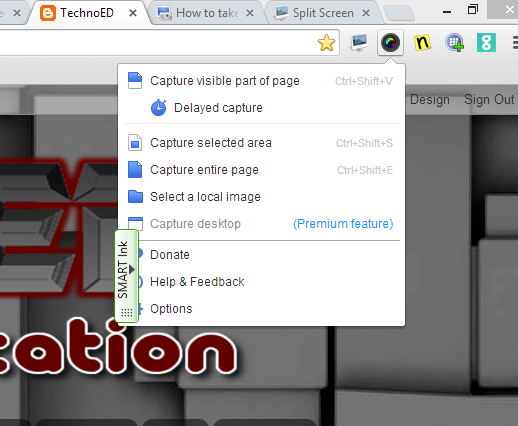This screenshot has height=426, width=518.
Task: Click the favicon on Split Screen tab
Action: [281, 13]
